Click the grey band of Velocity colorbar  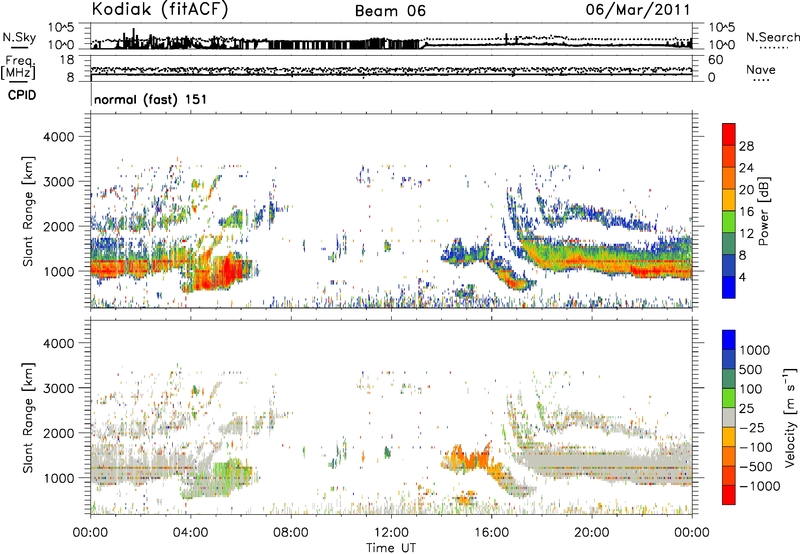point(729,418)
